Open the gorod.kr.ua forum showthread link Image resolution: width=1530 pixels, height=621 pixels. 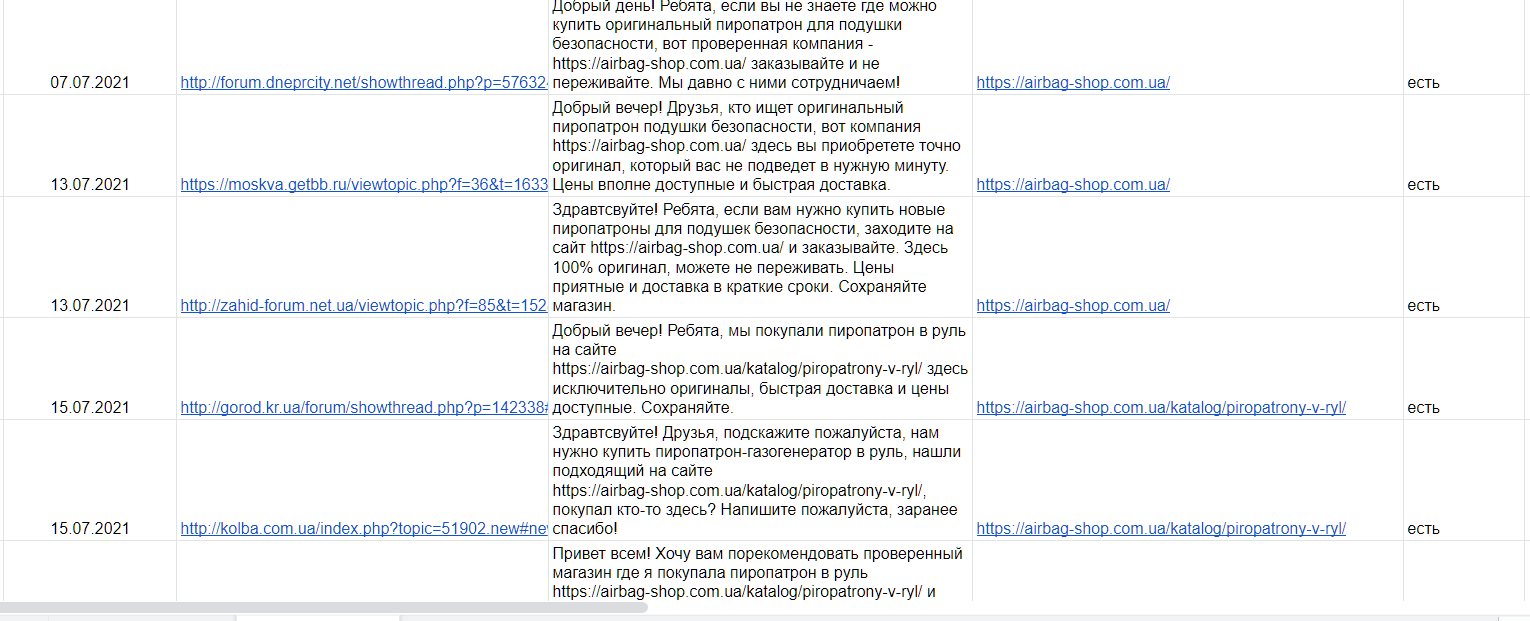[364, 408]
